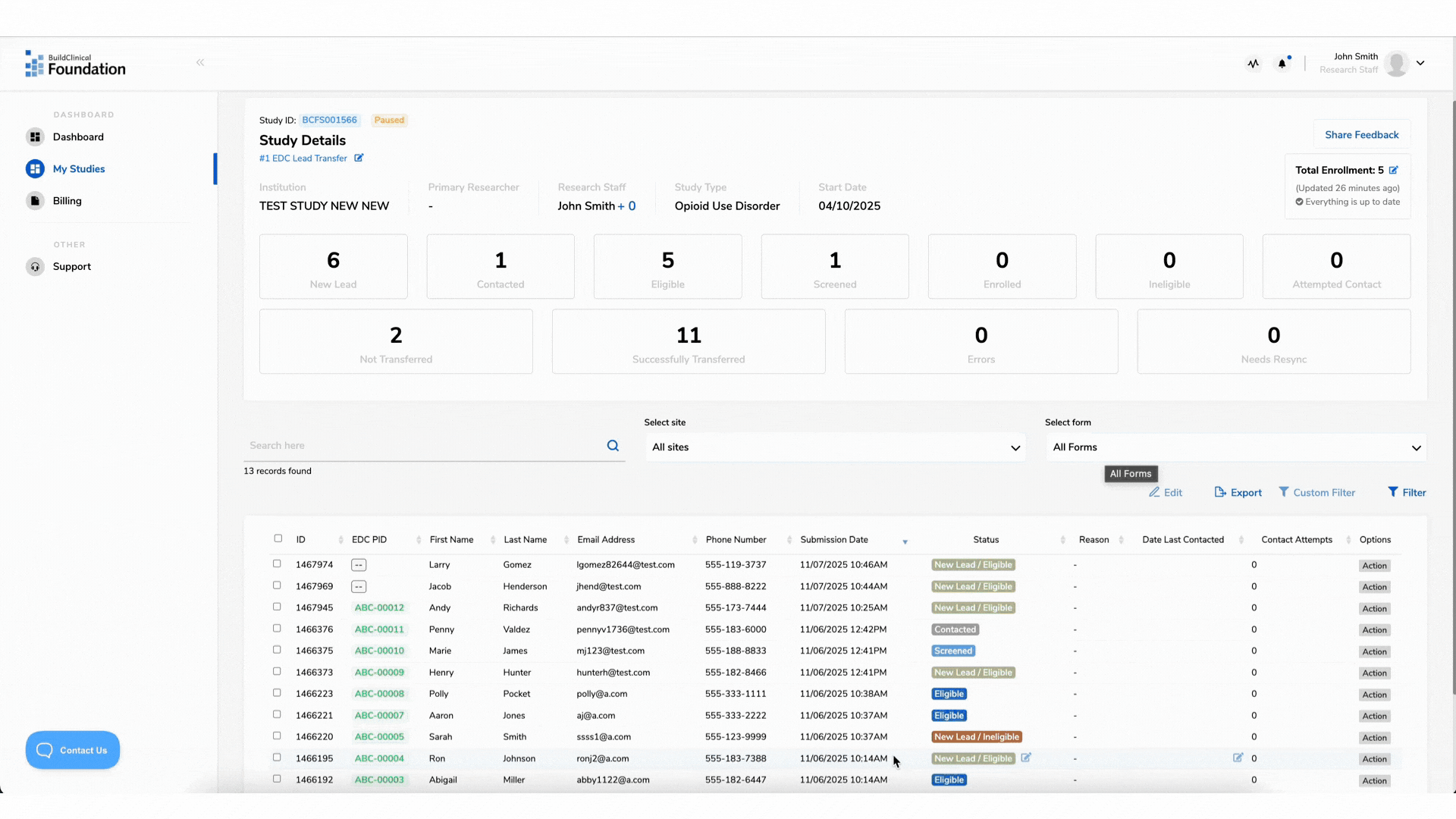This screenshot has height=819, width=1456.
Task: Edit study name with pencil icon
Action: point(359,158)
